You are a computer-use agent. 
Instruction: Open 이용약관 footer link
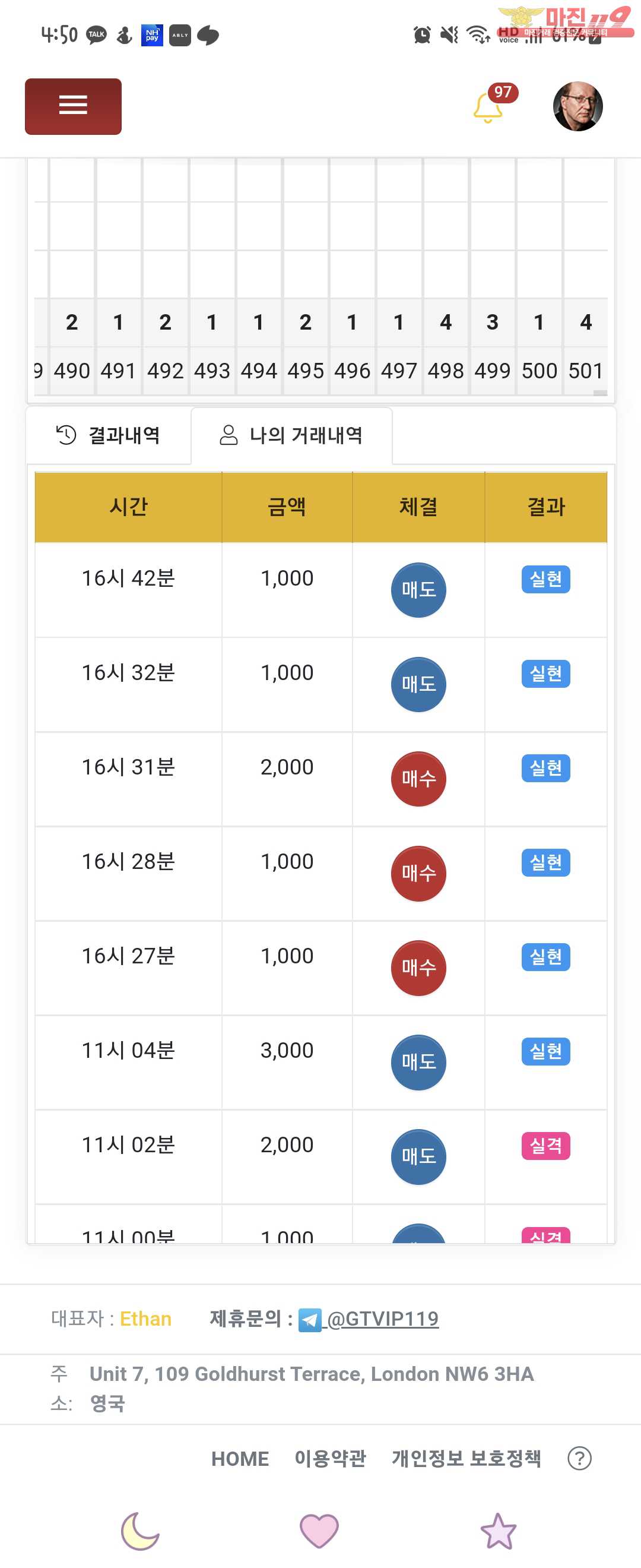pos(330,1459)
